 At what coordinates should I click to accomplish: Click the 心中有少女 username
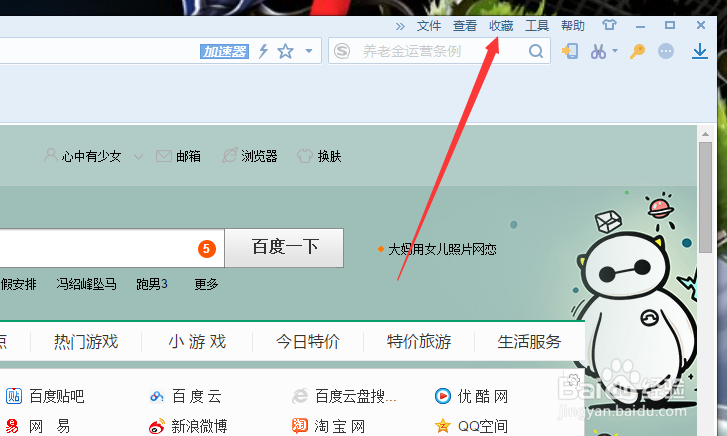tap(91, 156)
